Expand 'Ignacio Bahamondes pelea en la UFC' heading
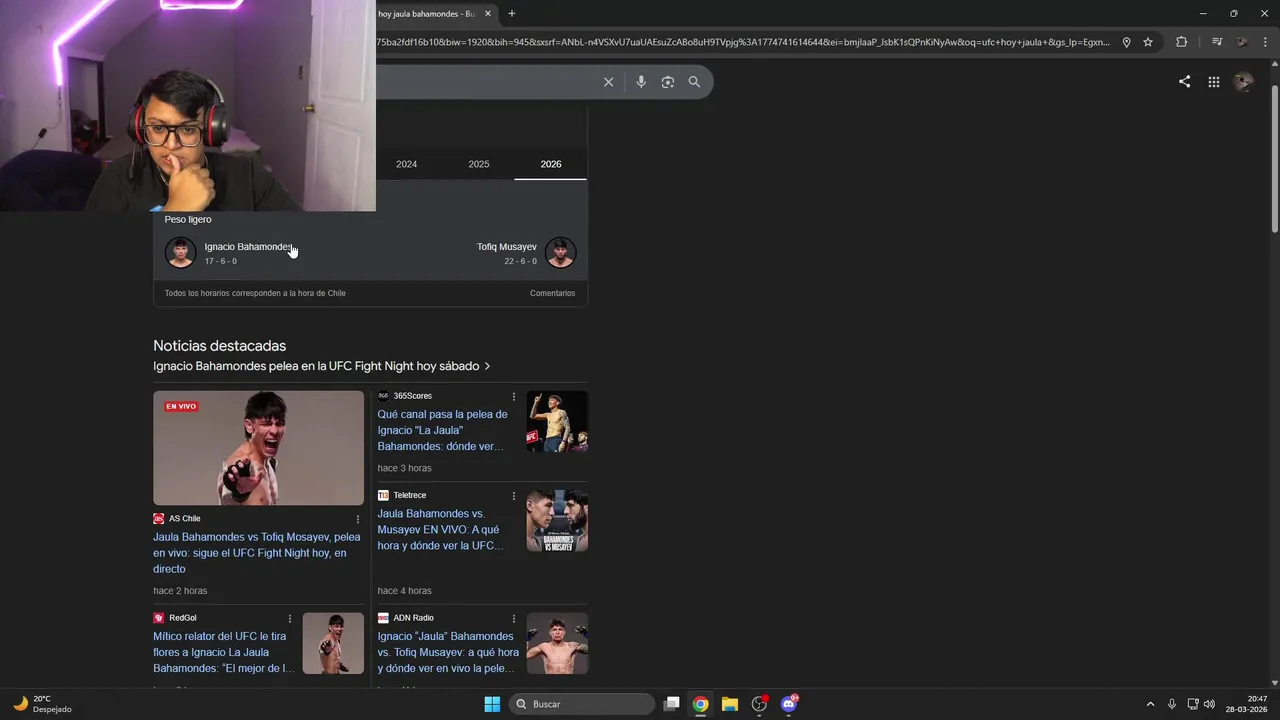Viewport: 1280px width, 720px height. click(321, 366)
